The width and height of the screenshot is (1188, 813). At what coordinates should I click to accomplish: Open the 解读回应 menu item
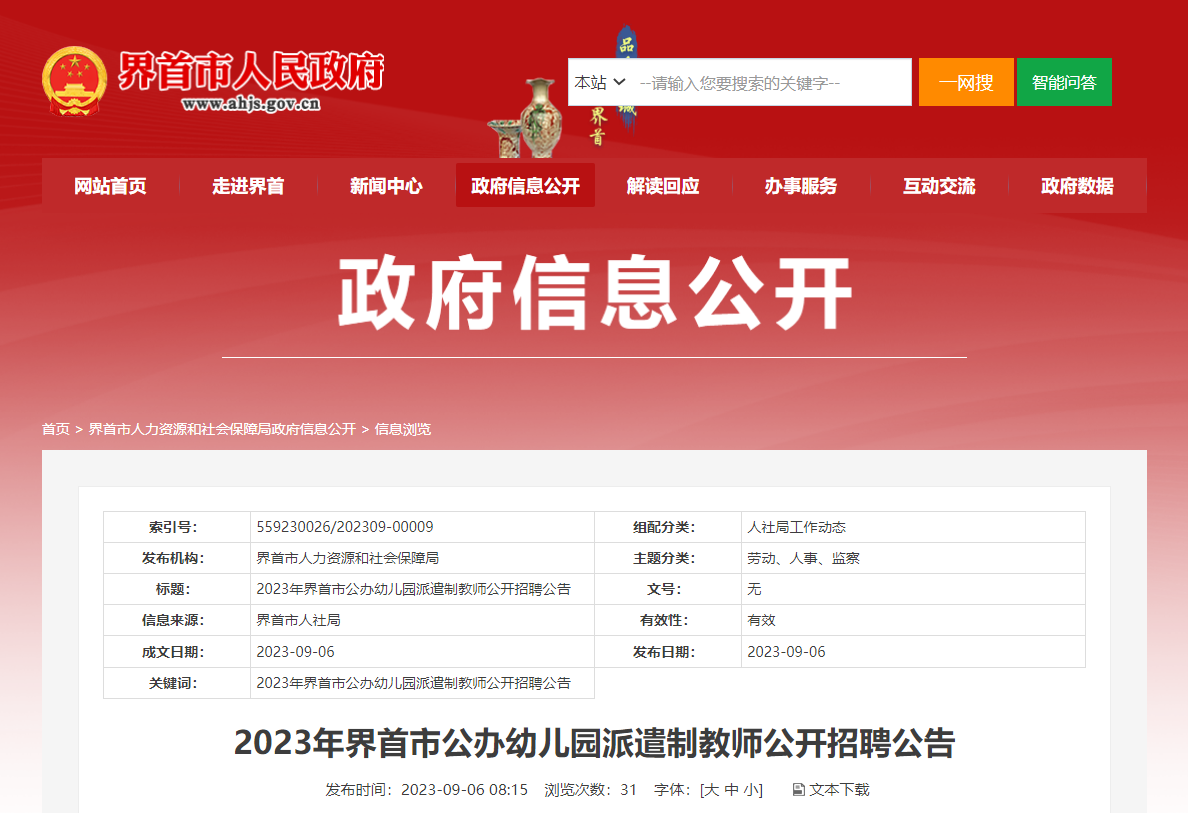click(x=663, y=186)
